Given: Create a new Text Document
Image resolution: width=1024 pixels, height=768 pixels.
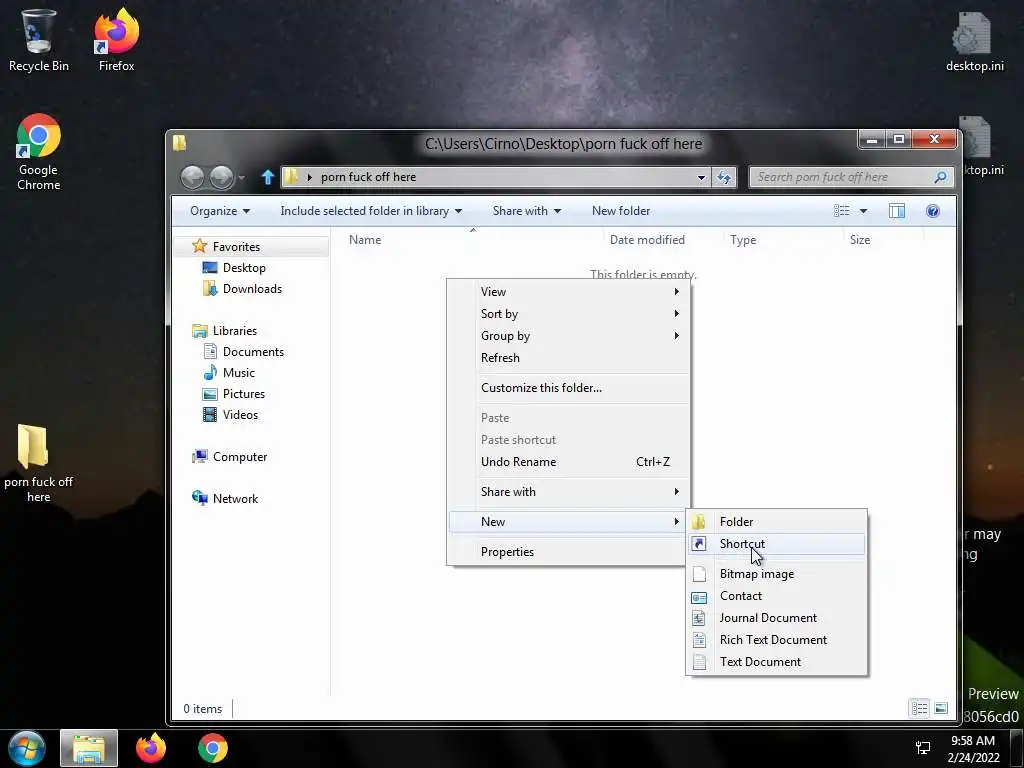Looking at the screenshot, I should pyautogui.click(x=776, y=662).
